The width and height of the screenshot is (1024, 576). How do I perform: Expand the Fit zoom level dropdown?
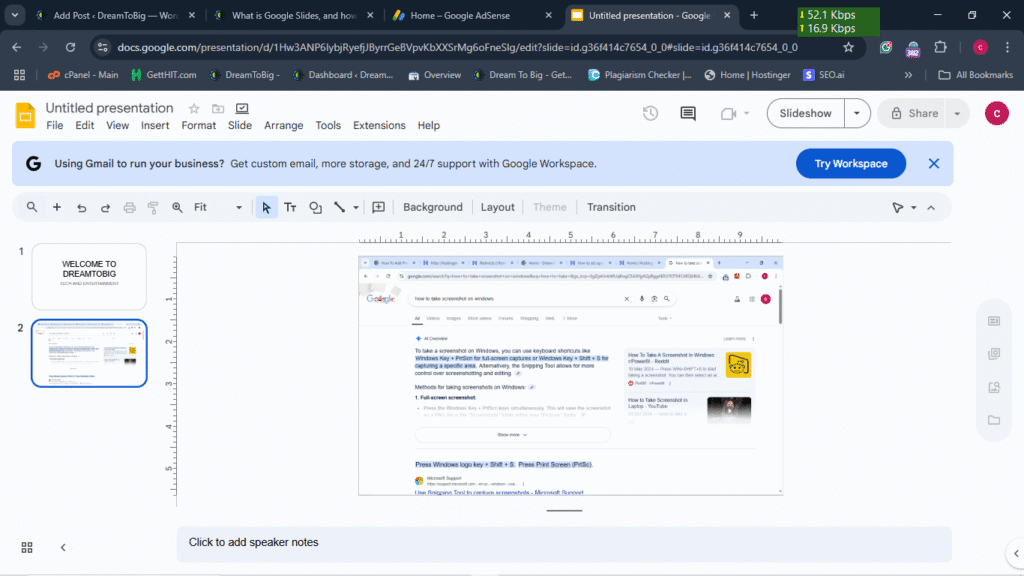239,207
